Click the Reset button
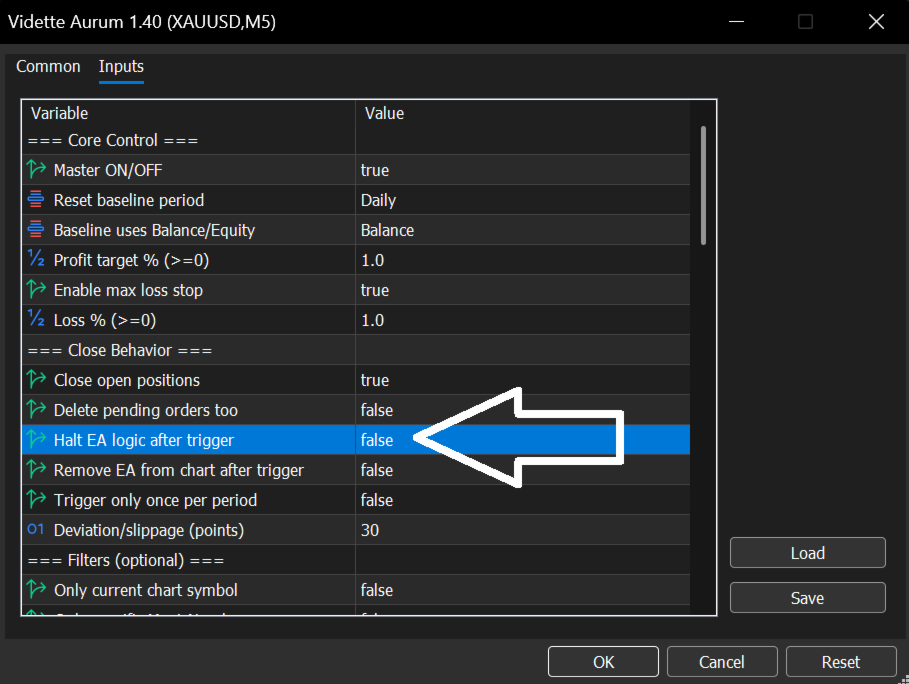This screenshot has width=909, height=684. 841,661
